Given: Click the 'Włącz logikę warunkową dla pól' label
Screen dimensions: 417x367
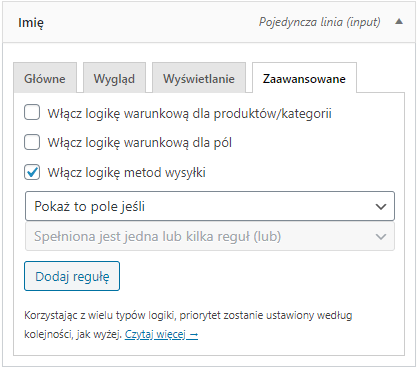Looking at the screenshot, I should tap(139, 143).
